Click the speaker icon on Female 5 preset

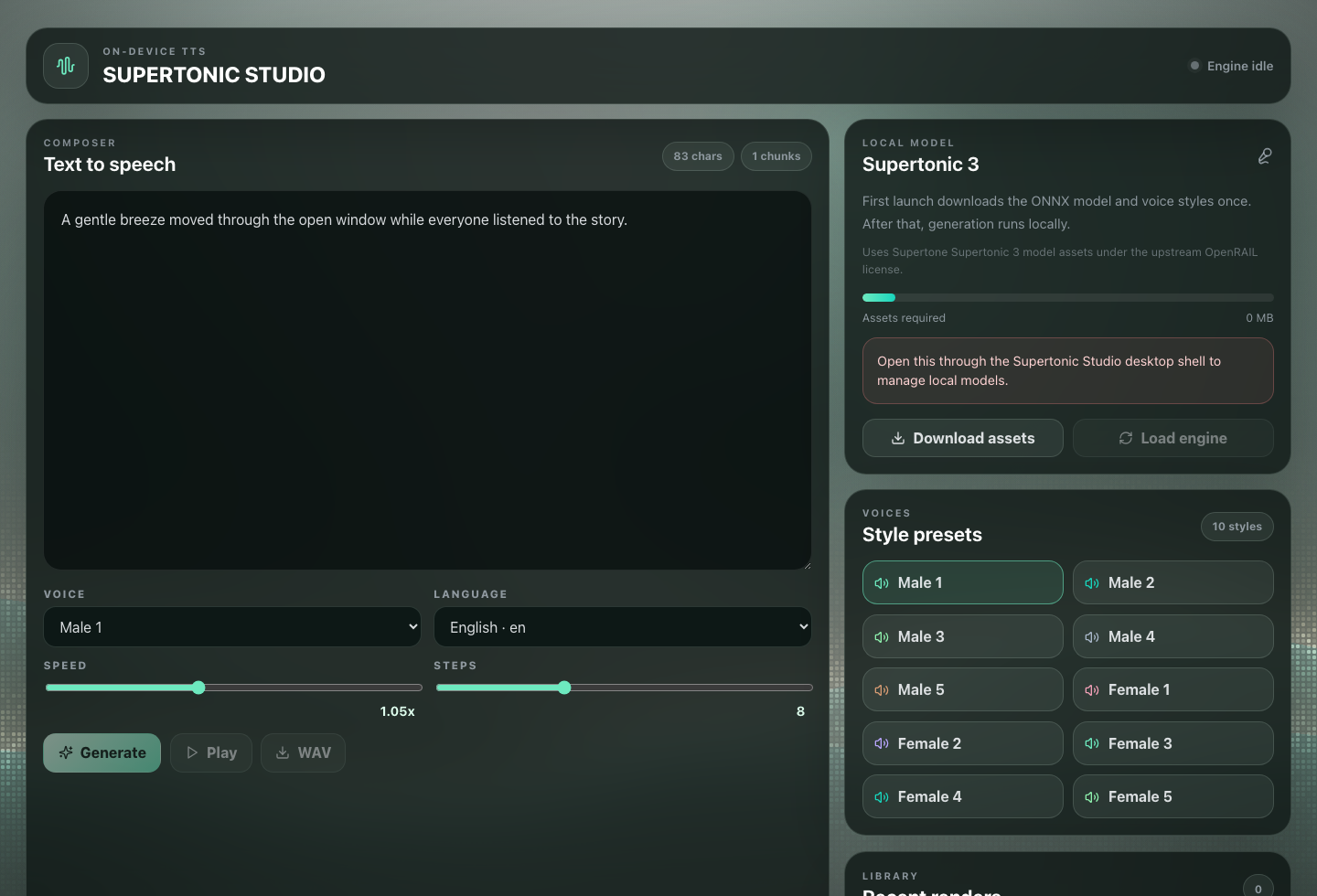(x=1092, y=797)
